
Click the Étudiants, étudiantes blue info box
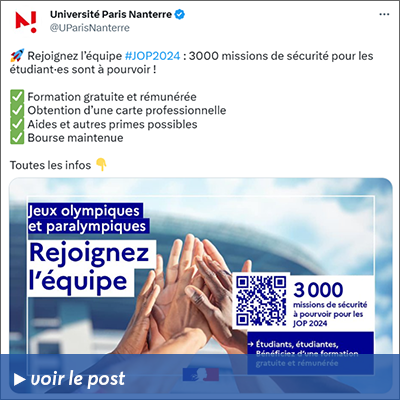point(310,353)
